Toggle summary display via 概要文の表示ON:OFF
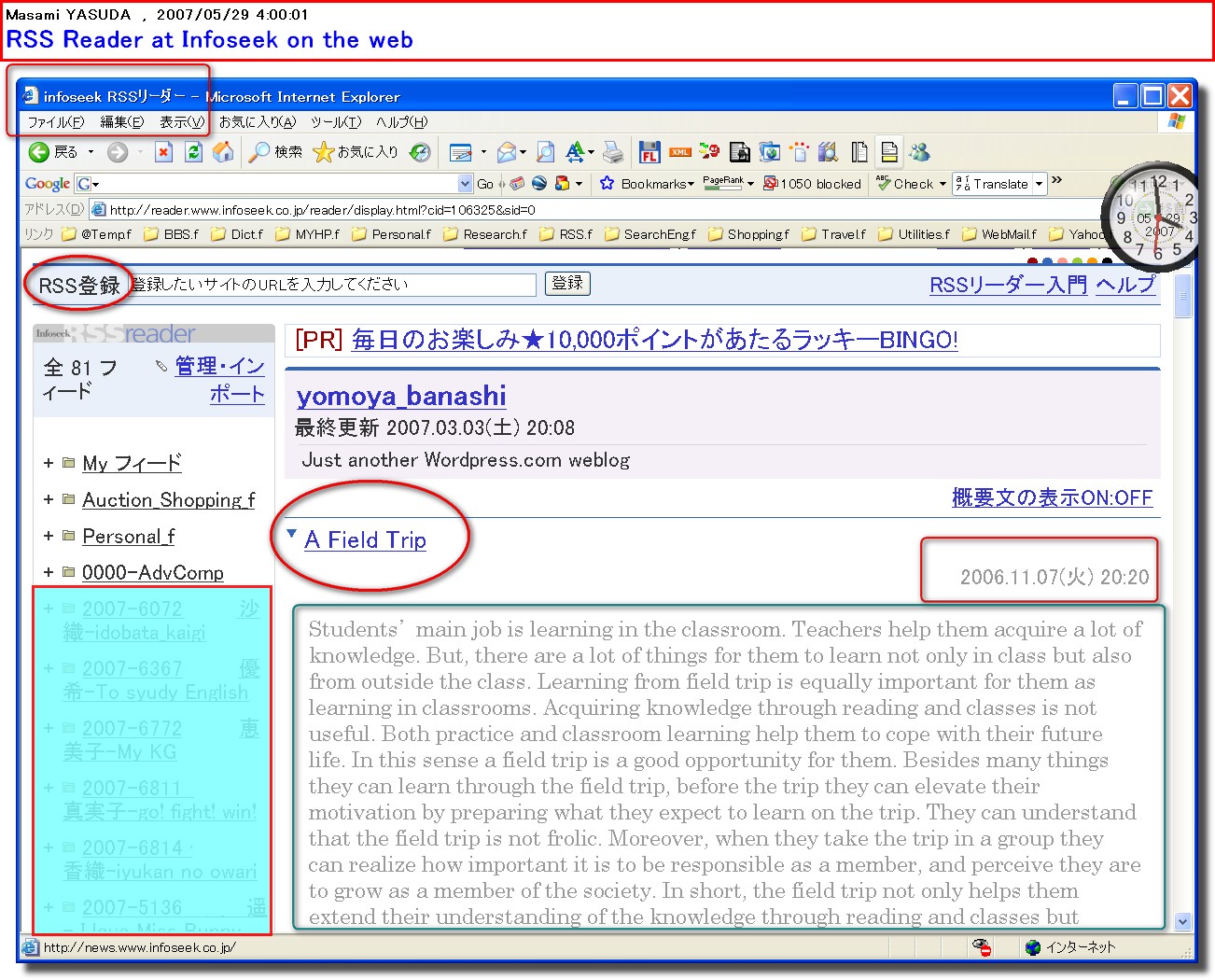The width and height of the screenshot is (1215, 980). [x=1052, y=497]
